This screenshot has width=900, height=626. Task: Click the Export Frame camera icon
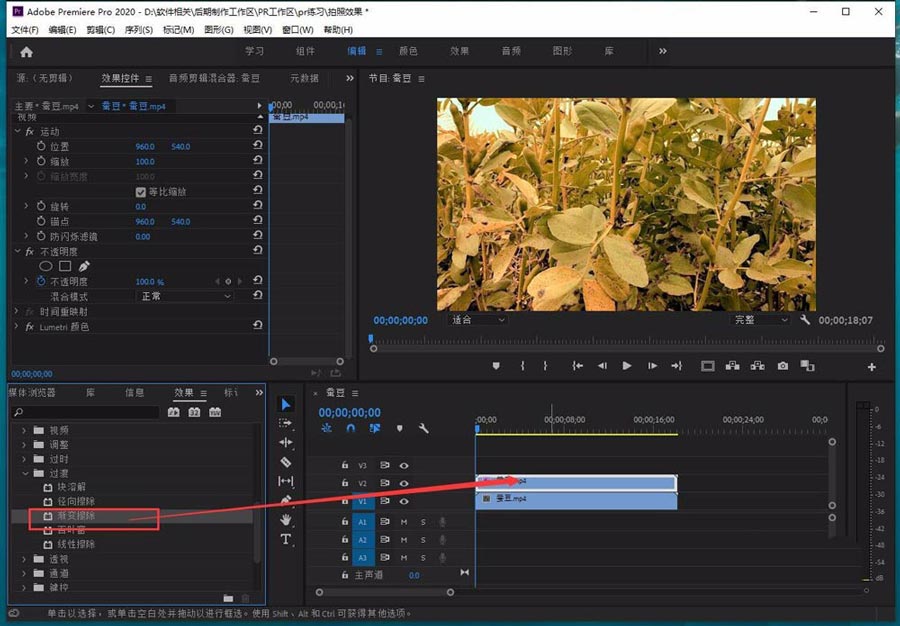click(x=782, y=366)
